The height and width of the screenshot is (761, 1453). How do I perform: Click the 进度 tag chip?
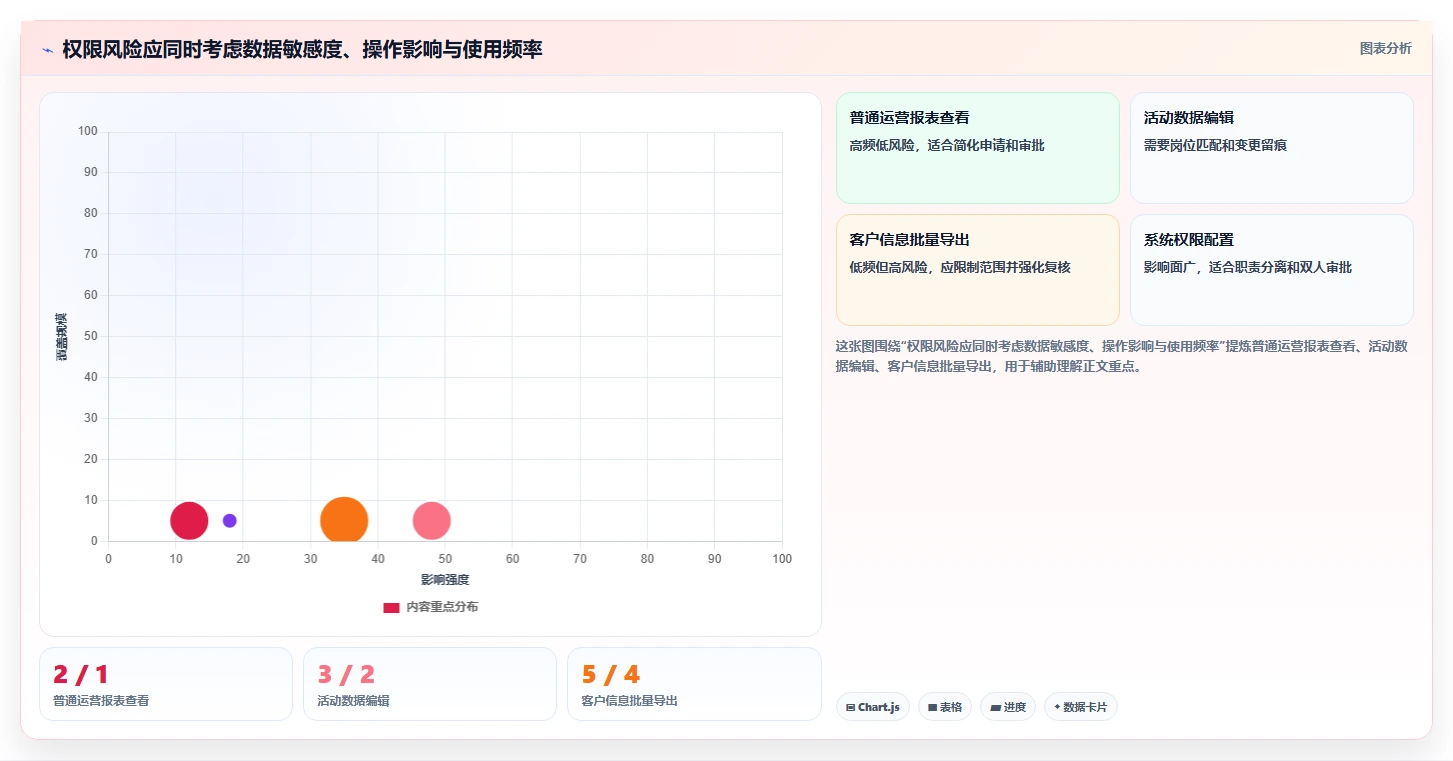pyautogui.click(x=1008, y=707)
